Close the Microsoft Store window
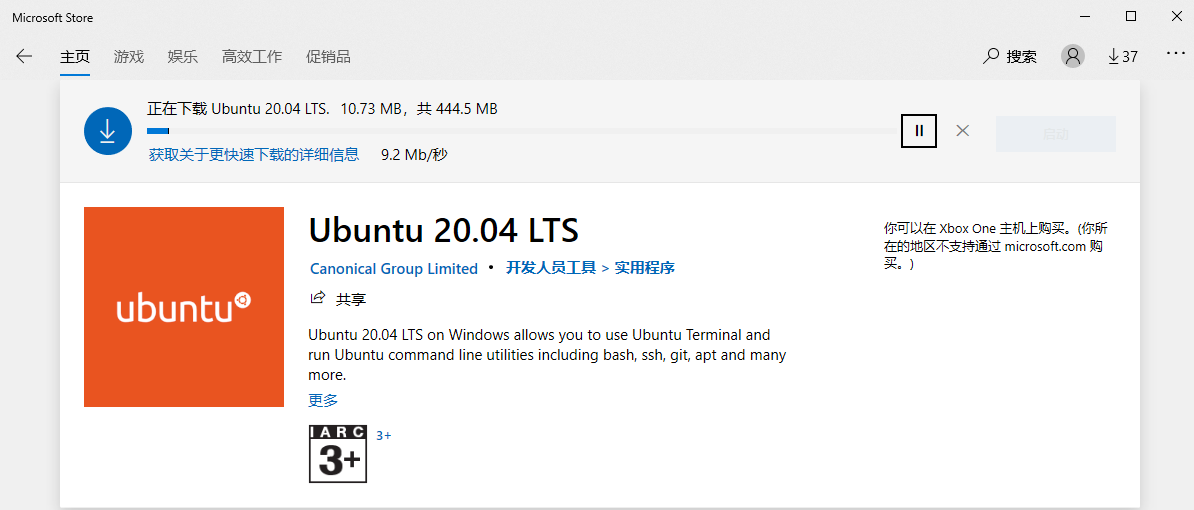 pos(1177,16)
